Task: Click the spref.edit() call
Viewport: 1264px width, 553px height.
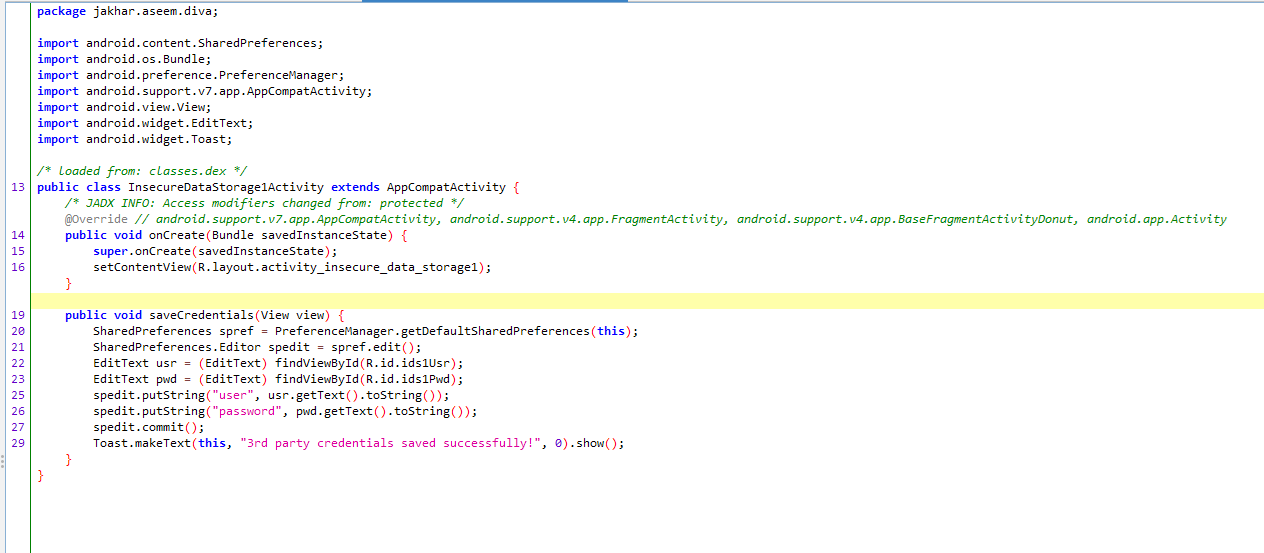Action: pyautogui.click(x=373, y=347)
